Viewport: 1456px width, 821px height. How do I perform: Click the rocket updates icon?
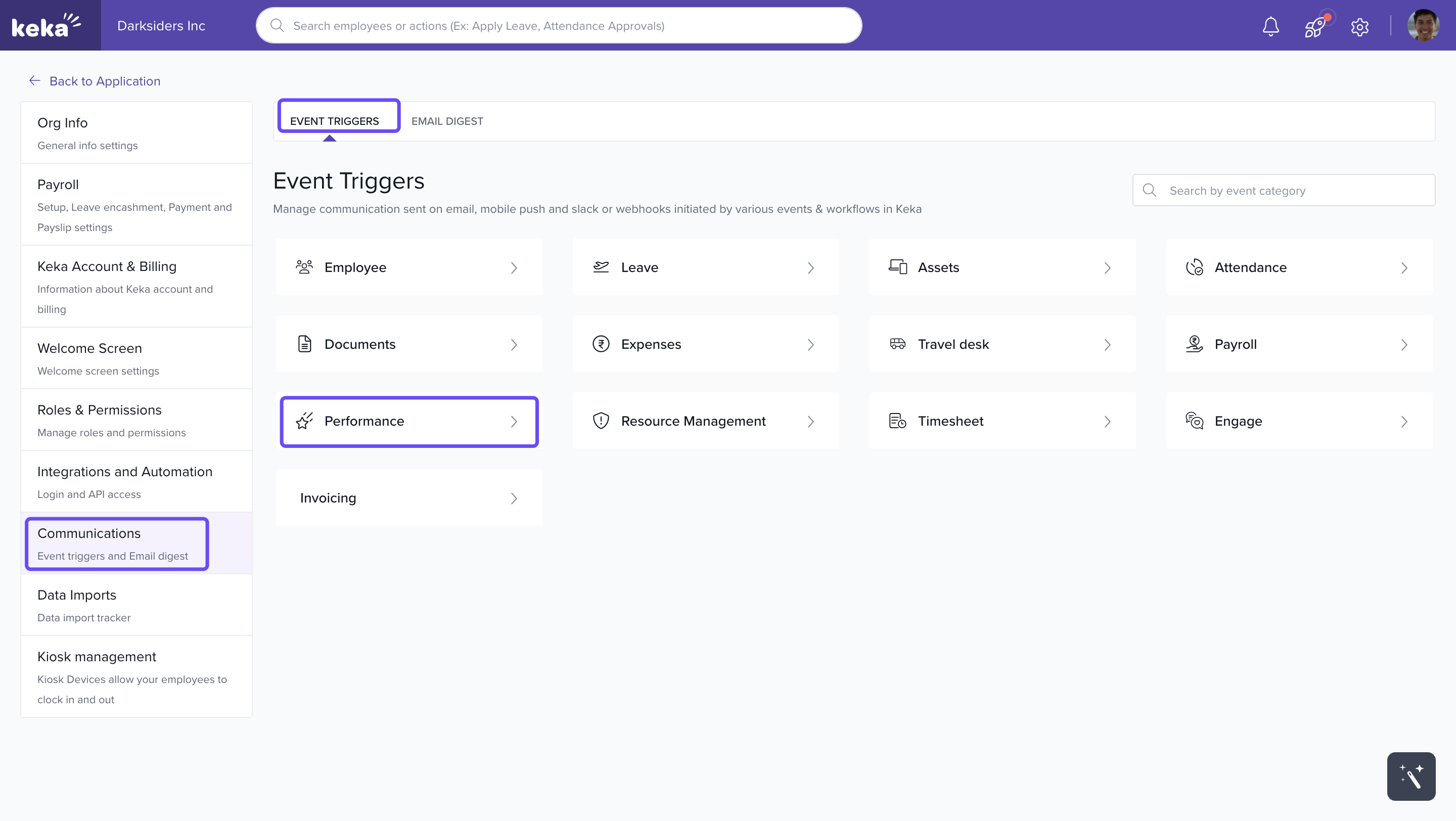1315,26
